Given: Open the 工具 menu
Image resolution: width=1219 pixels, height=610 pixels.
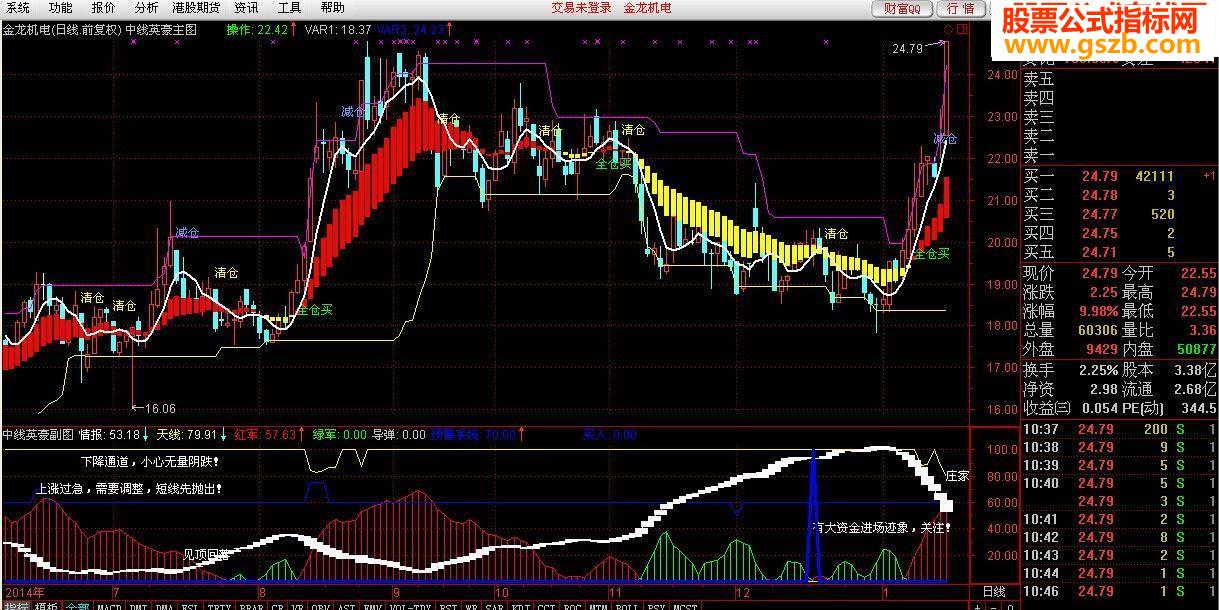Looking at the screenshot, I should pos(289,7).
